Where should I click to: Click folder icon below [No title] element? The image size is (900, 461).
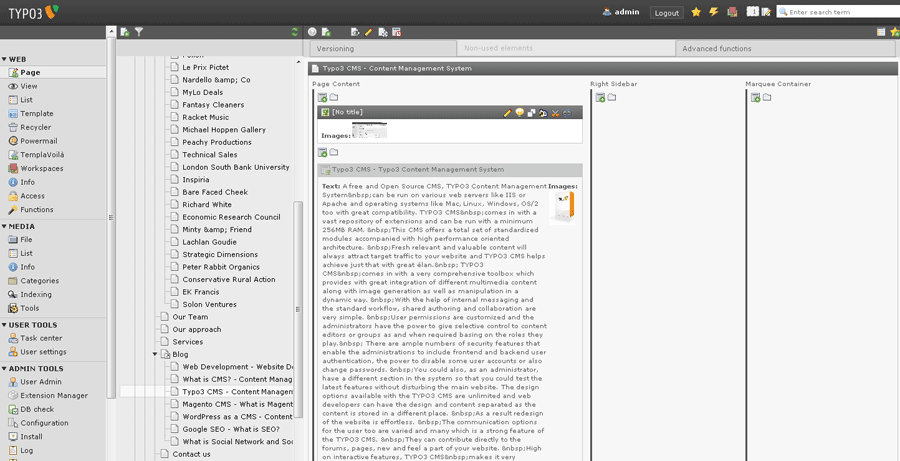click(333, 152)
